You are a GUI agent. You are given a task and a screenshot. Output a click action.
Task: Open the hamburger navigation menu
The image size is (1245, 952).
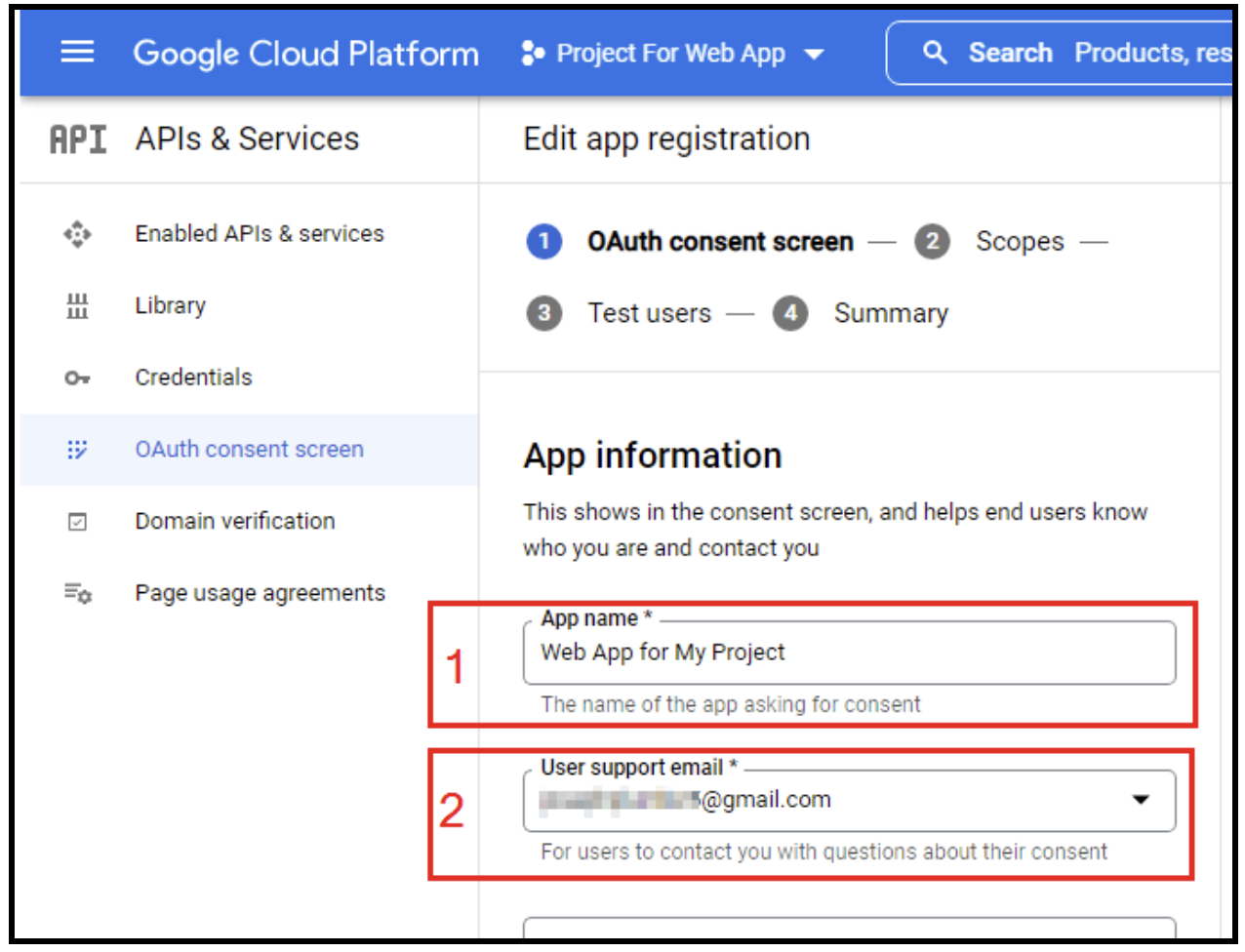77,53
